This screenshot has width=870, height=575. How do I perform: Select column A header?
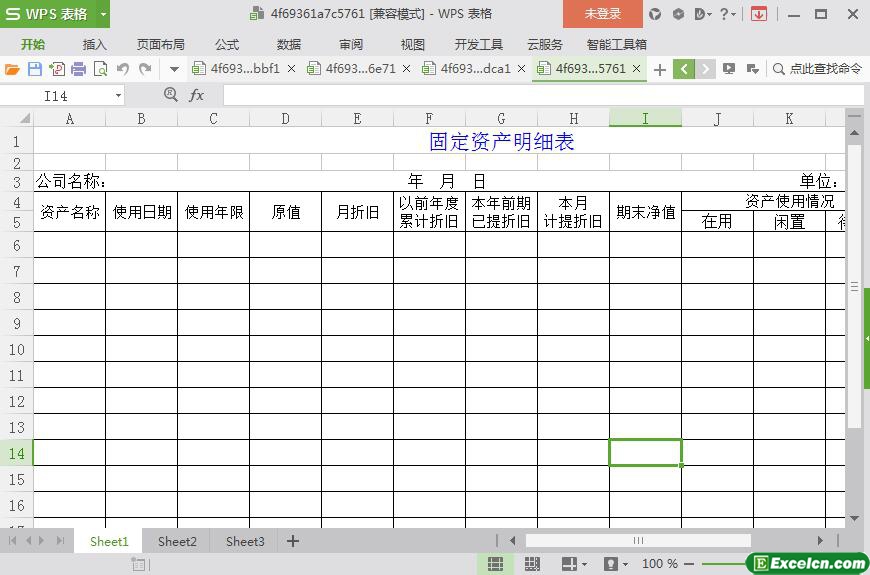tap(69, 118)
